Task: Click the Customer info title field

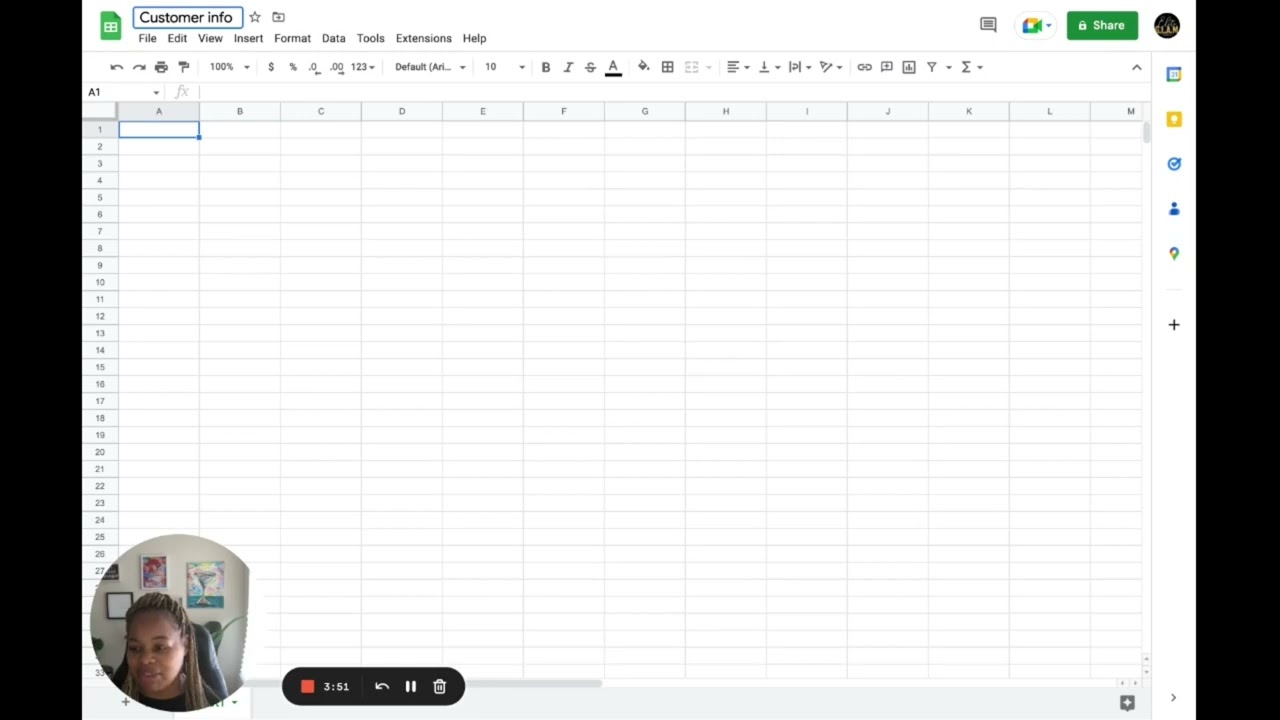Action: (188, 17)
